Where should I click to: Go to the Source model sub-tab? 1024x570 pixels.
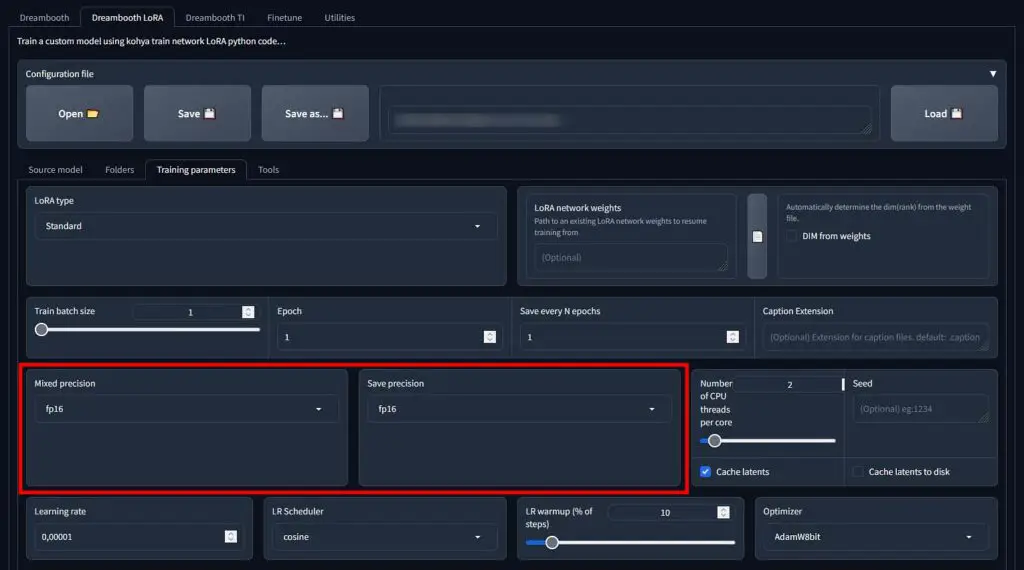coord(56,170)
